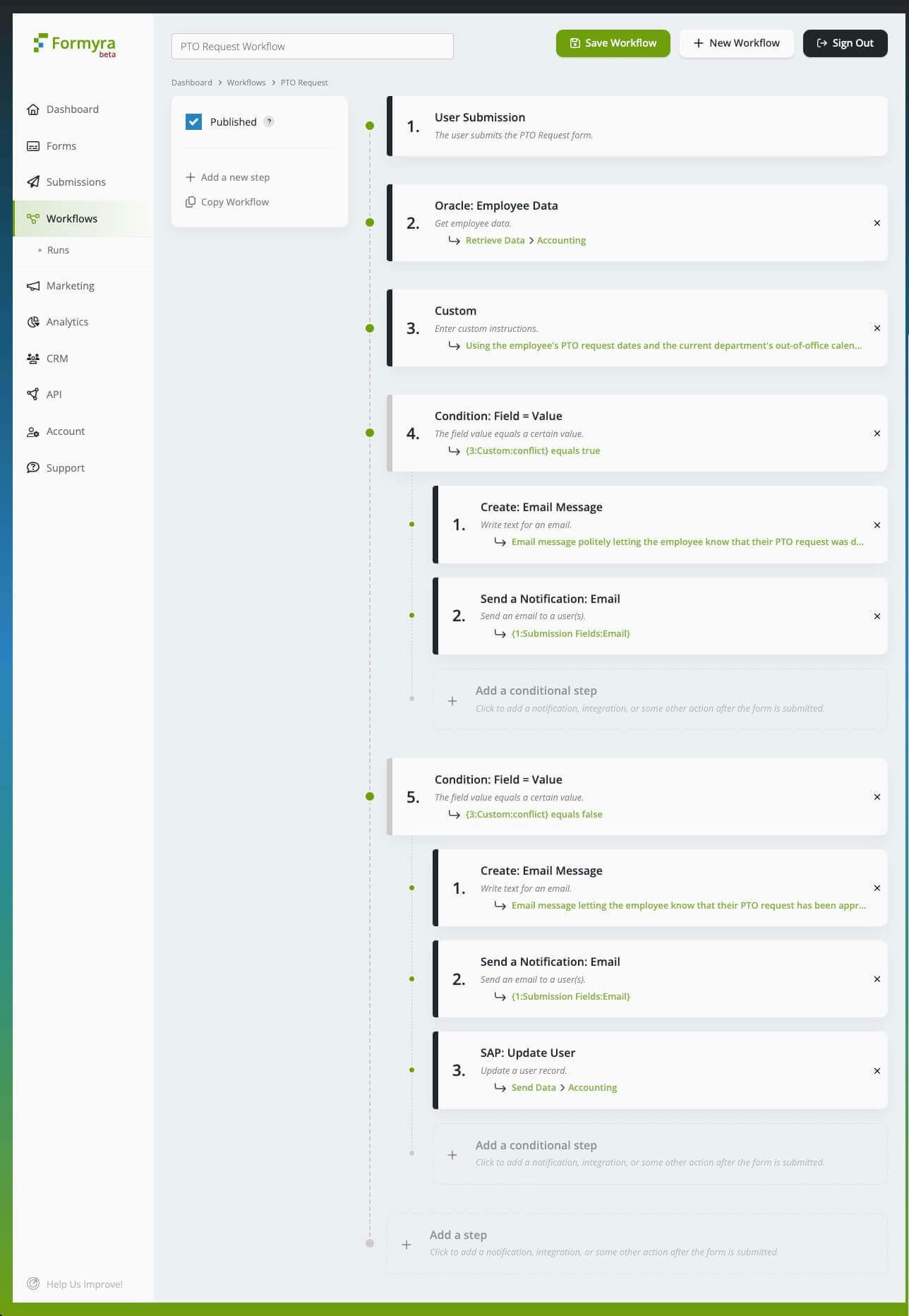Viewport: 909px width, 1316px height.
Task: Click the Save Workflow button
Action: click(x=613, y=43)
